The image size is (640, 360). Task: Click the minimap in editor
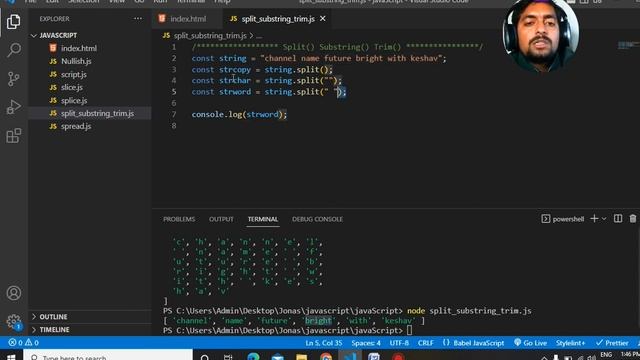pos(628,45)
